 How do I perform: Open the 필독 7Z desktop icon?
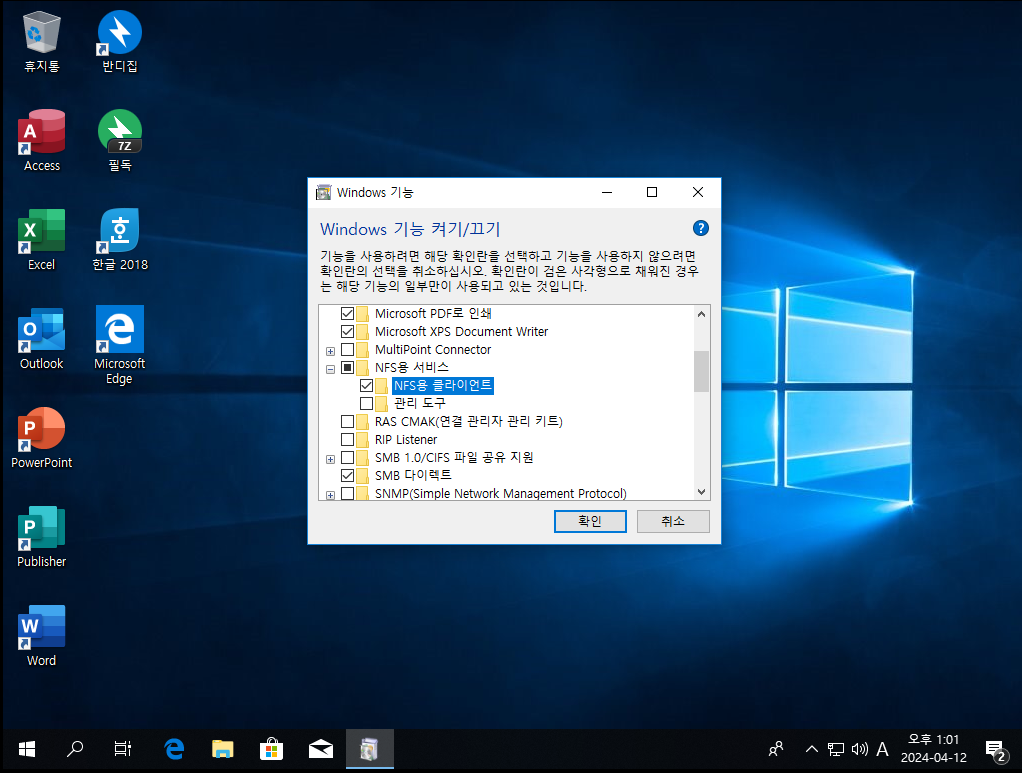pyautogui.click(x=120, y=141)
